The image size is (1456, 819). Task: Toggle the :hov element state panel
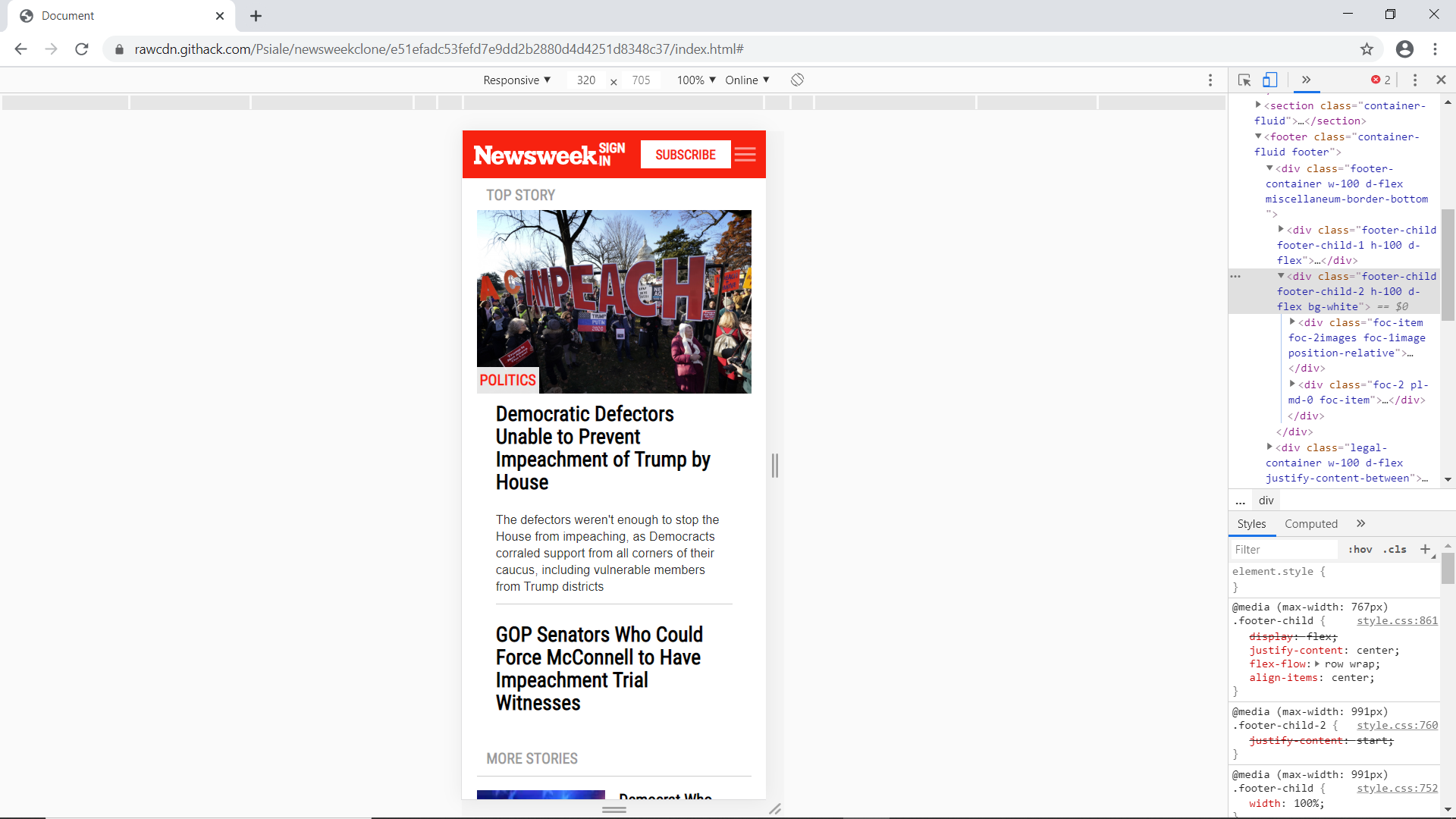point(1360,549)
